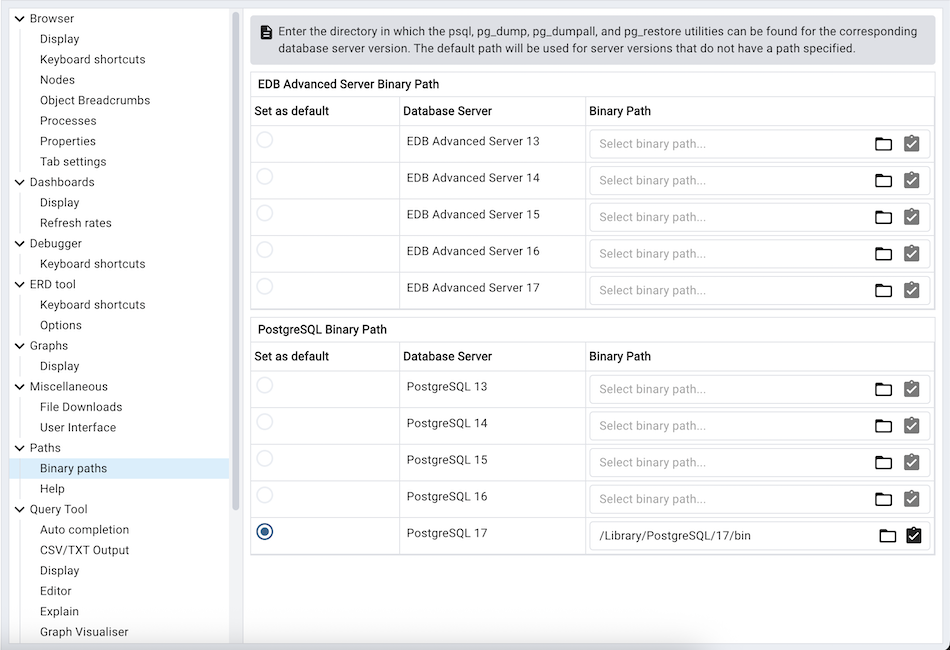950x650 pixels.
Task: Open the folder picker for PostgreSQL 16
Action: (883, 498)
